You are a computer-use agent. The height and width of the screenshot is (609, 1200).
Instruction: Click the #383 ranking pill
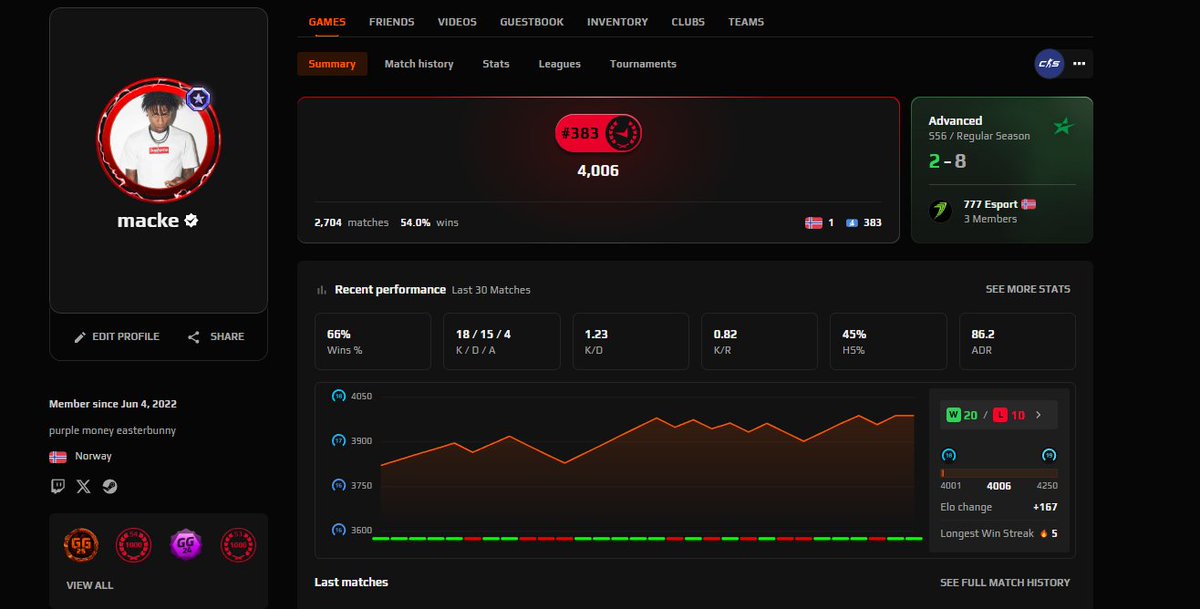599,133
